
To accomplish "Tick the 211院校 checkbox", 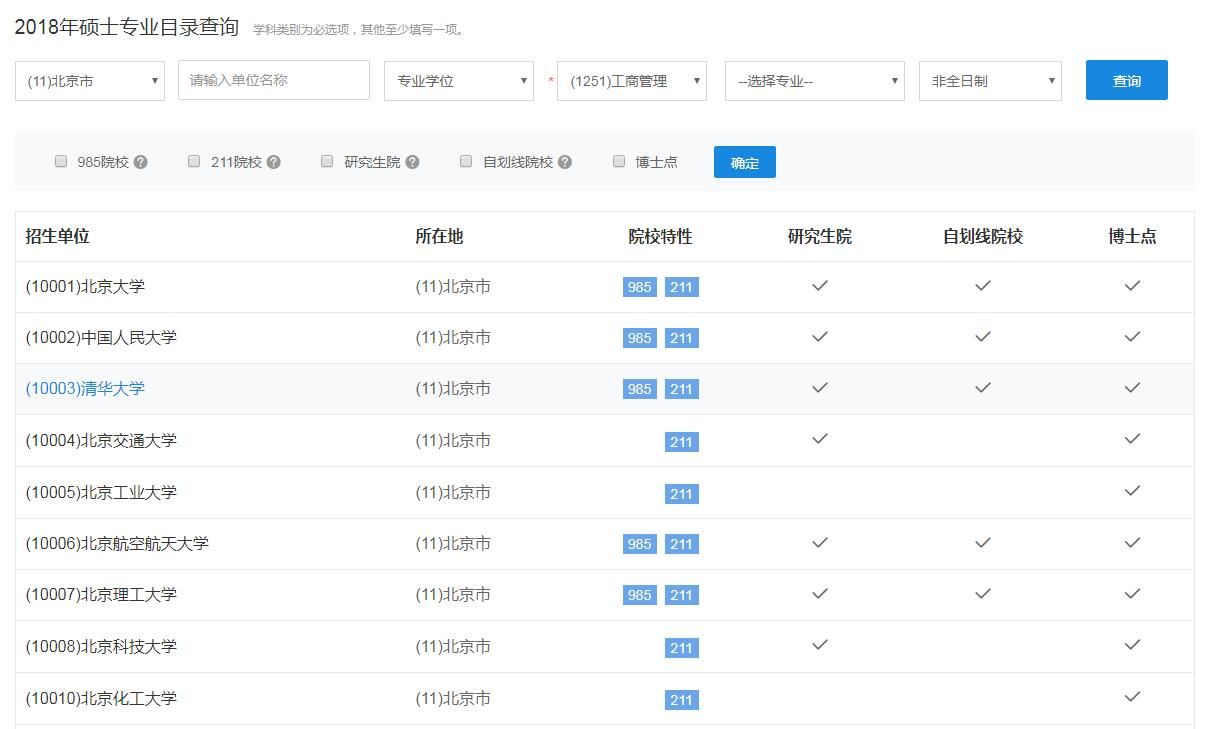I will coord(194,161).
